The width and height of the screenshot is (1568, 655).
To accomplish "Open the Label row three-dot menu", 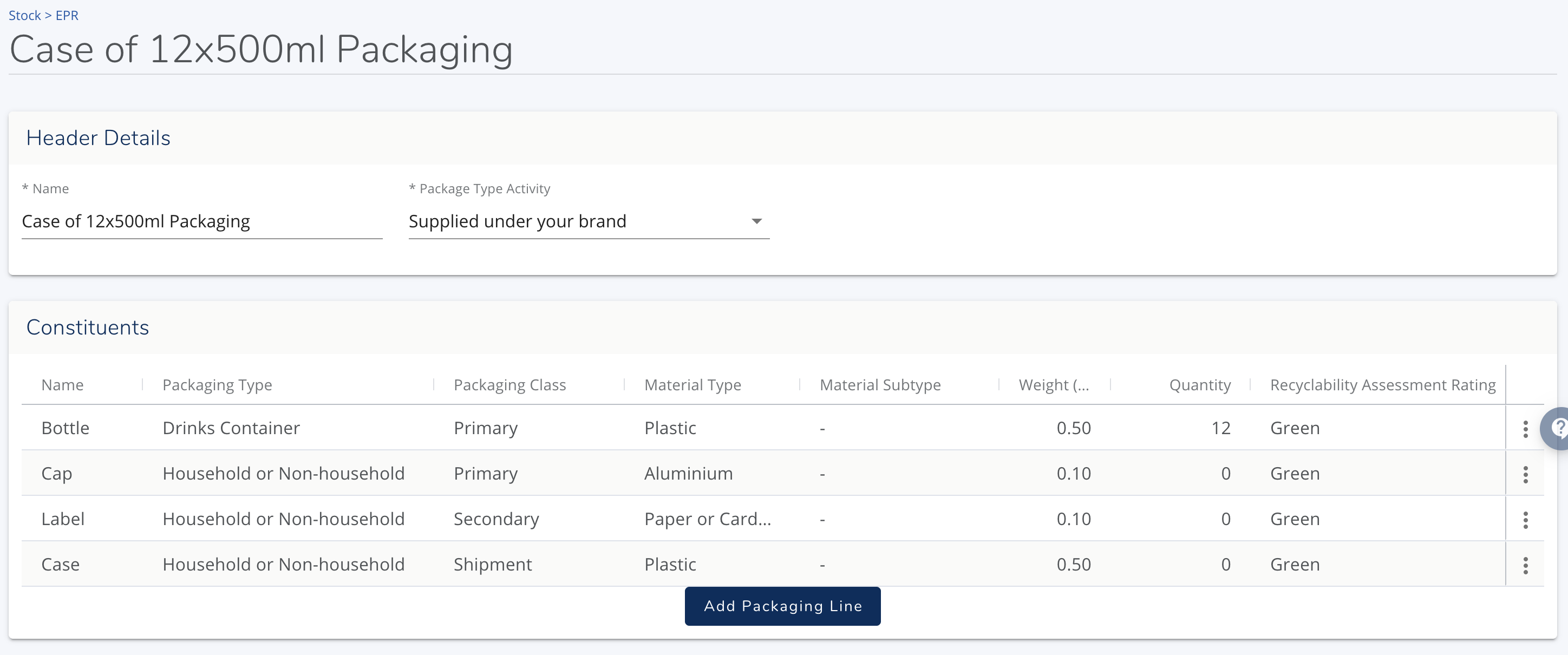I will click(1525, 519).
